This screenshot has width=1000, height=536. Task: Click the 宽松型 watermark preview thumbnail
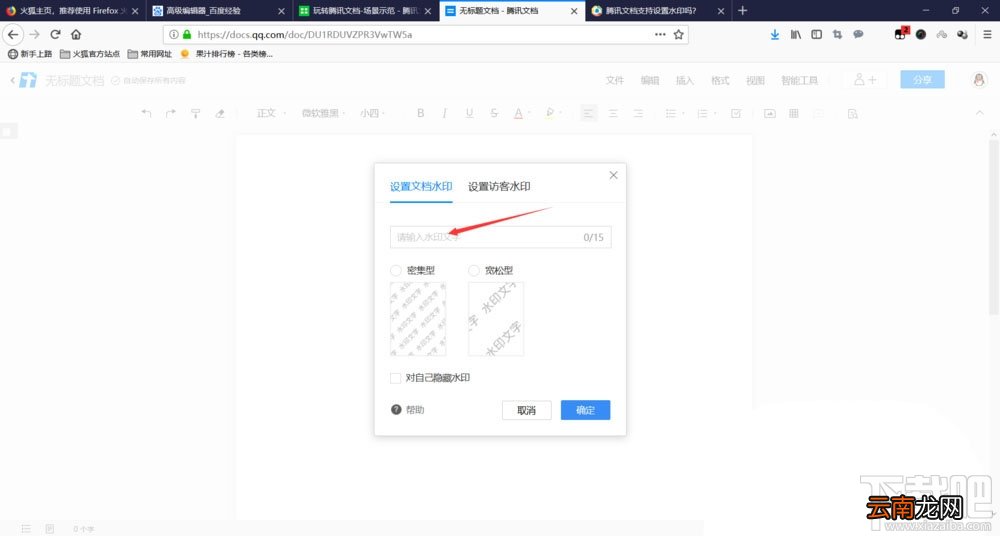(x=496, y=319)
